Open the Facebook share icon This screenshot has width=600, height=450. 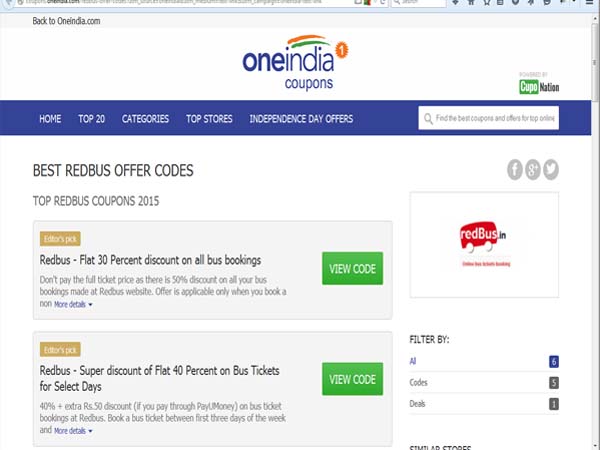pos(515,170)
